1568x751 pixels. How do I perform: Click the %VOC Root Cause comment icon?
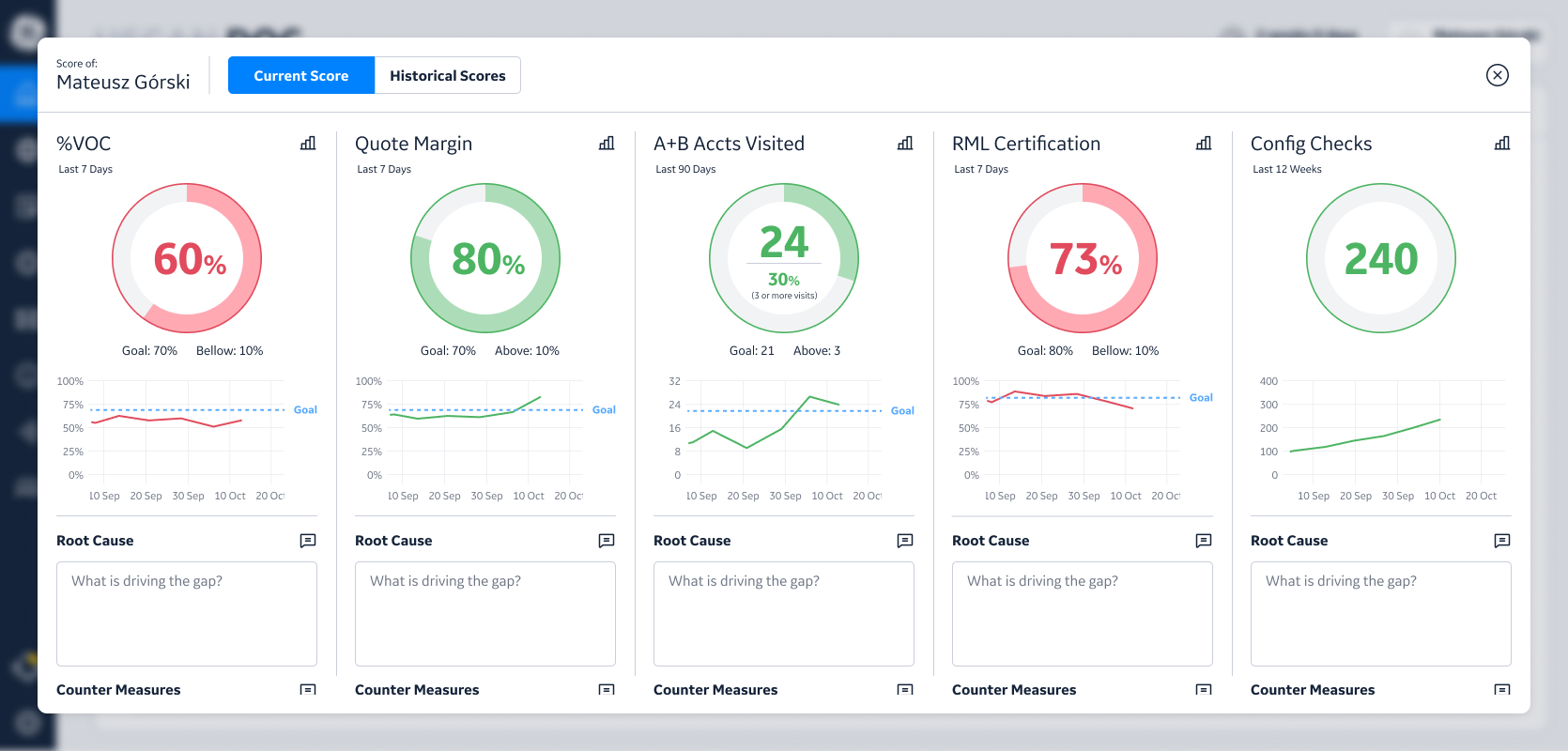click(308, 541)
